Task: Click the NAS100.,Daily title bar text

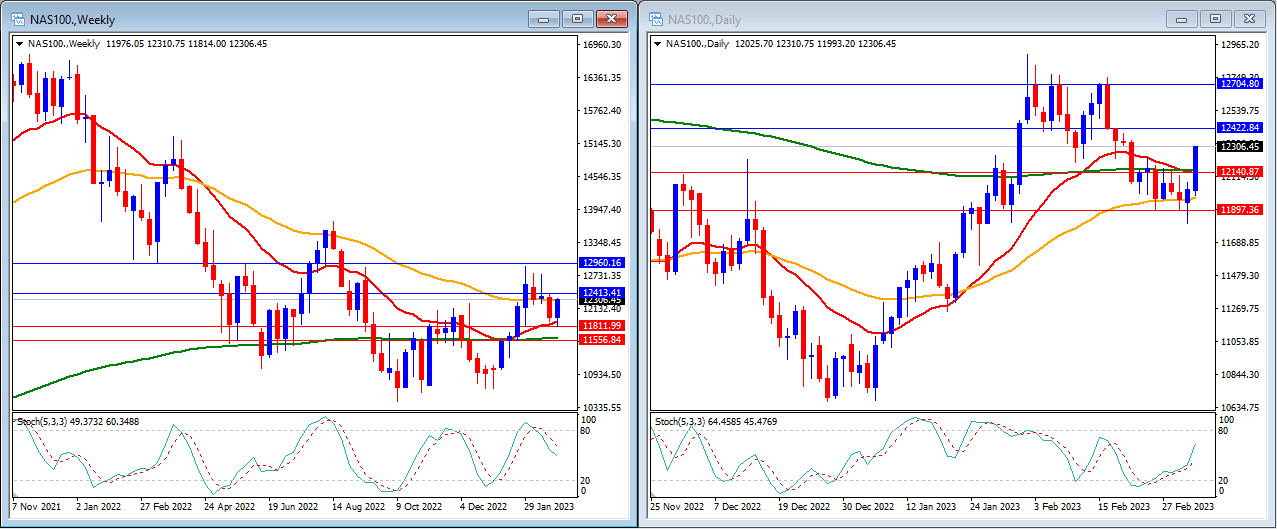Action: pos(706,20)
